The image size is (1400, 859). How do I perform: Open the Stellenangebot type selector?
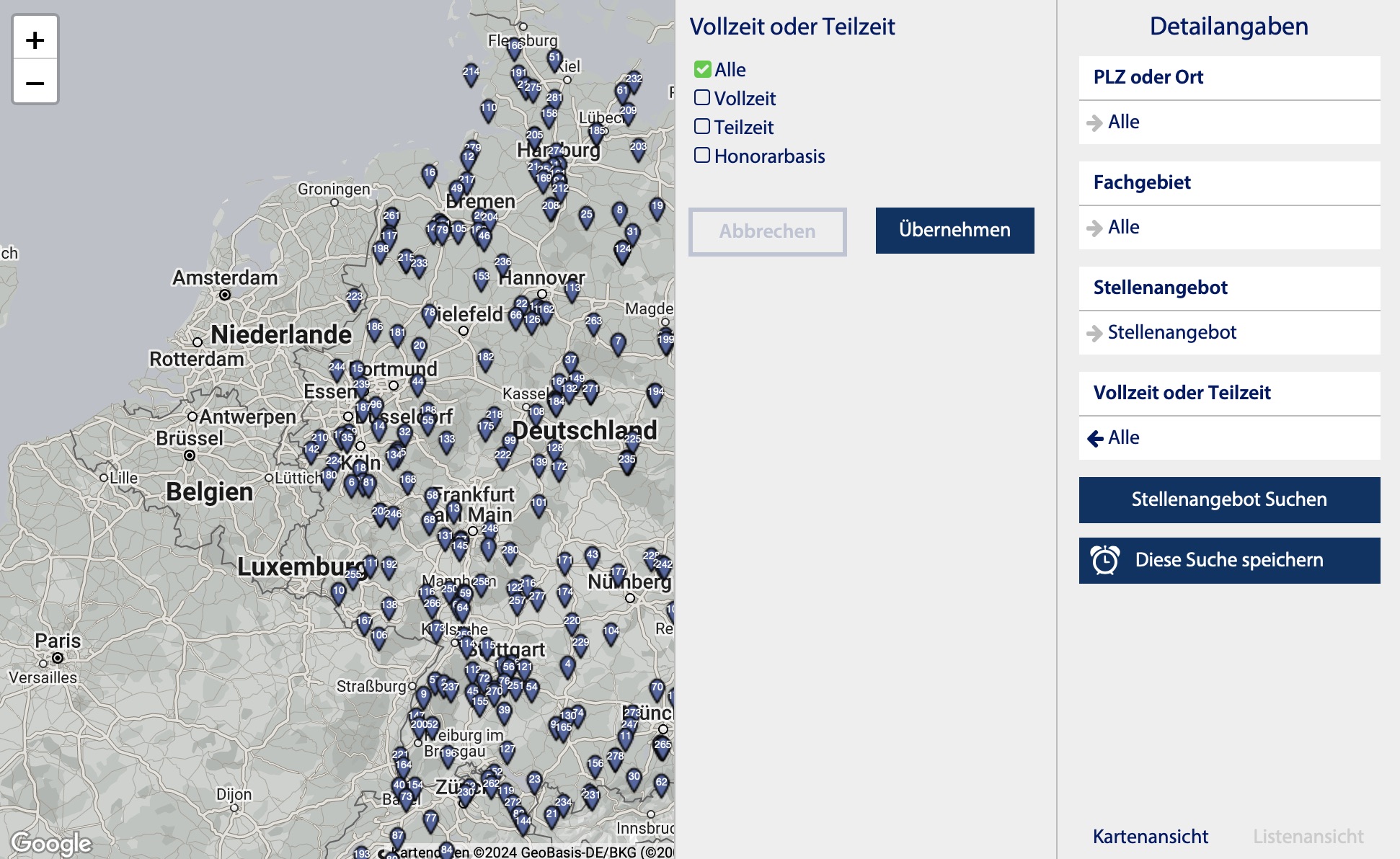1229,332
